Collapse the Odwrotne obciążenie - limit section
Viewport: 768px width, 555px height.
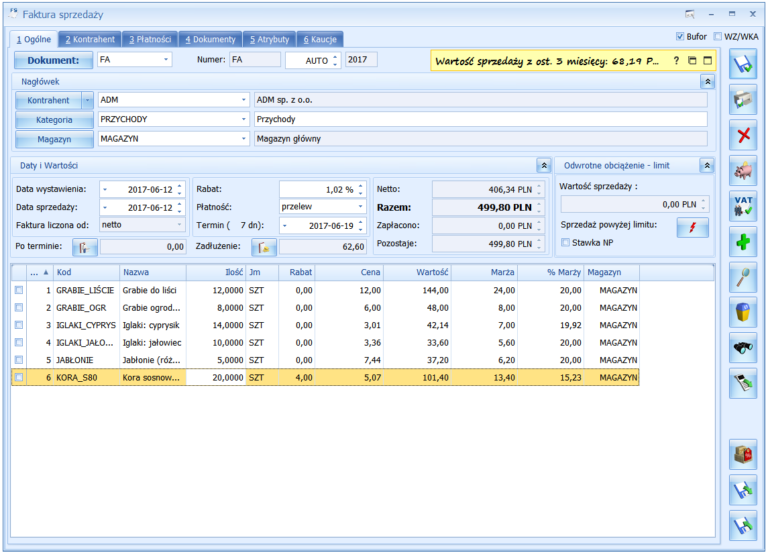click(x=707, y=166)
